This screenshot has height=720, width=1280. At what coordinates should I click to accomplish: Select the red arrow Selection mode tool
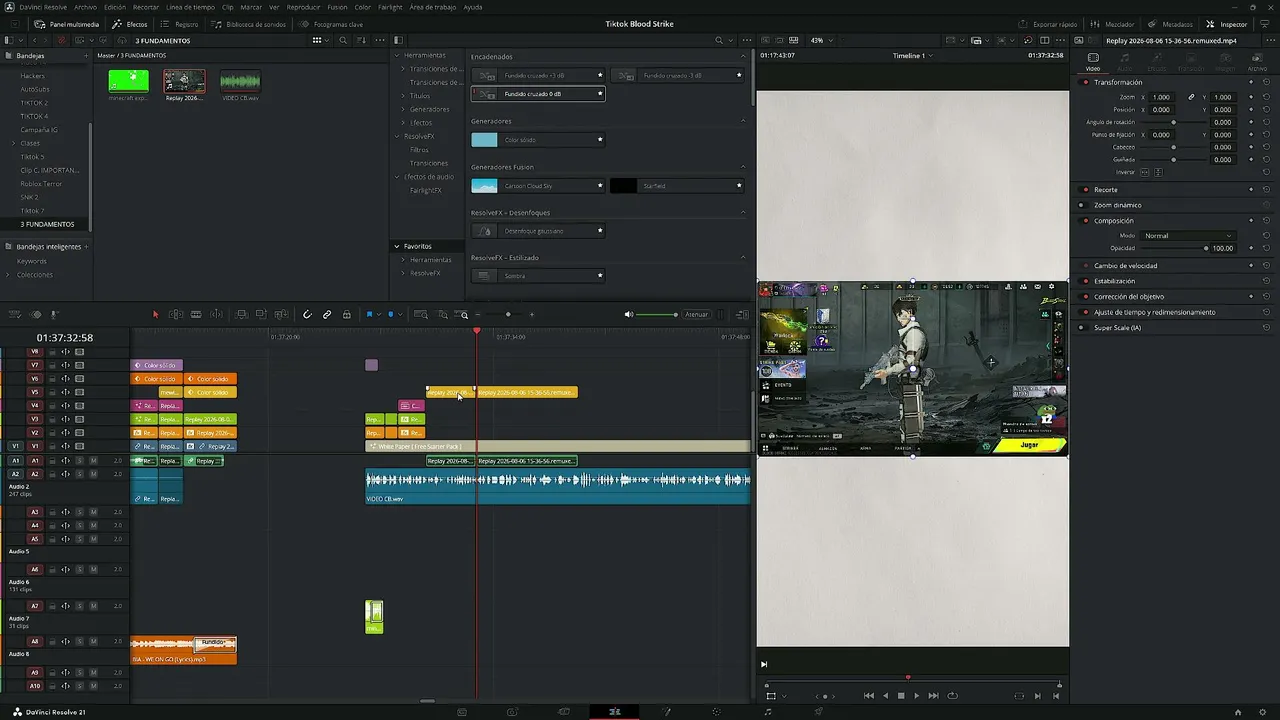point(155,314)
